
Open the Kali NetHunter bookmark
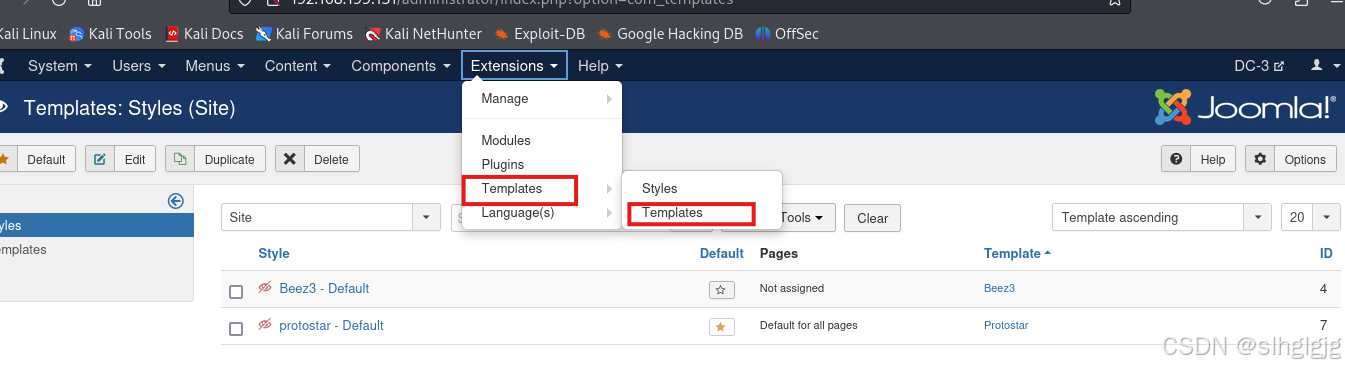click(x=424, y=34)
